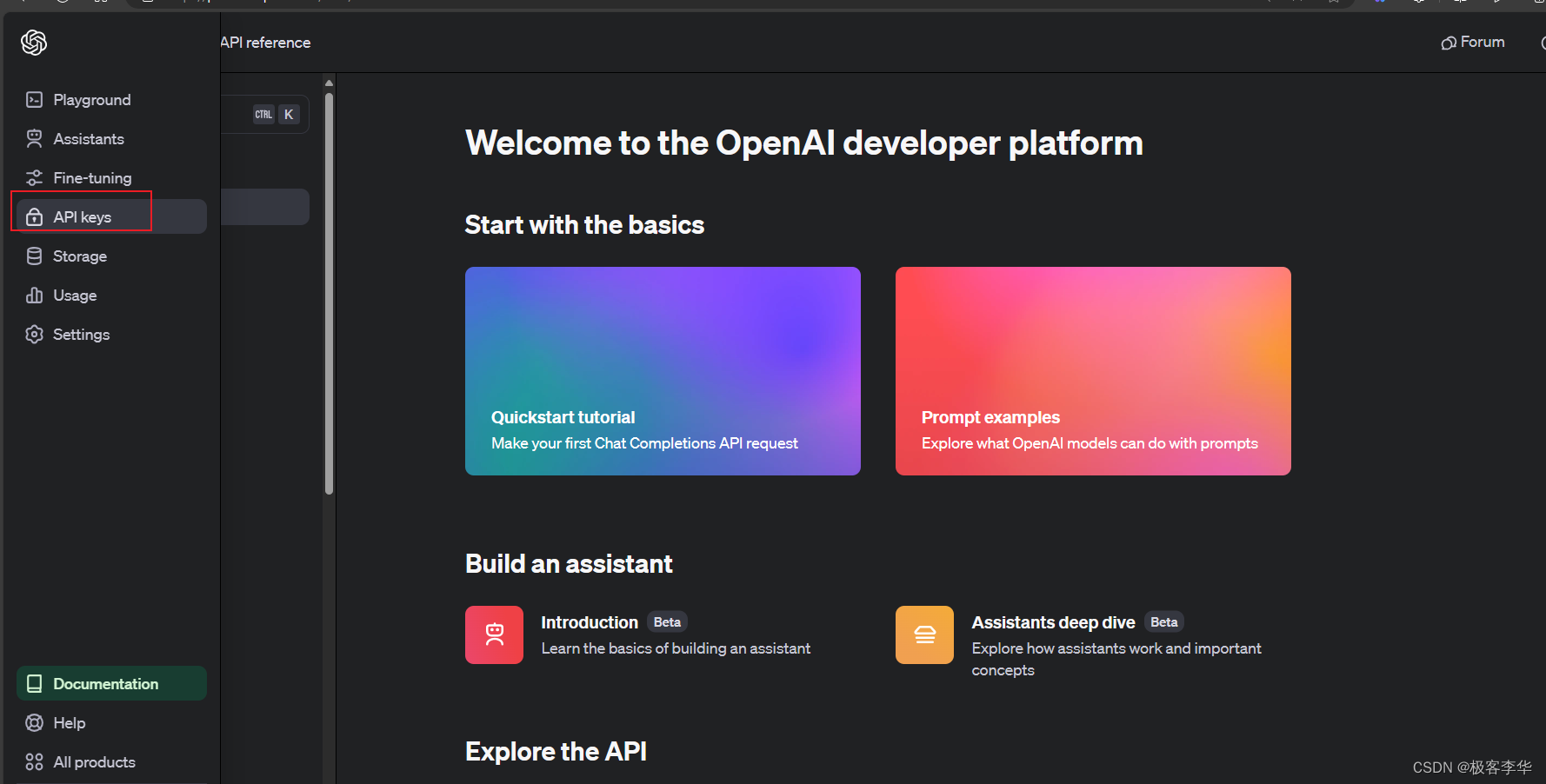
Task: Click the orange Assistants deep dive icon
Action: coord(924,635)
